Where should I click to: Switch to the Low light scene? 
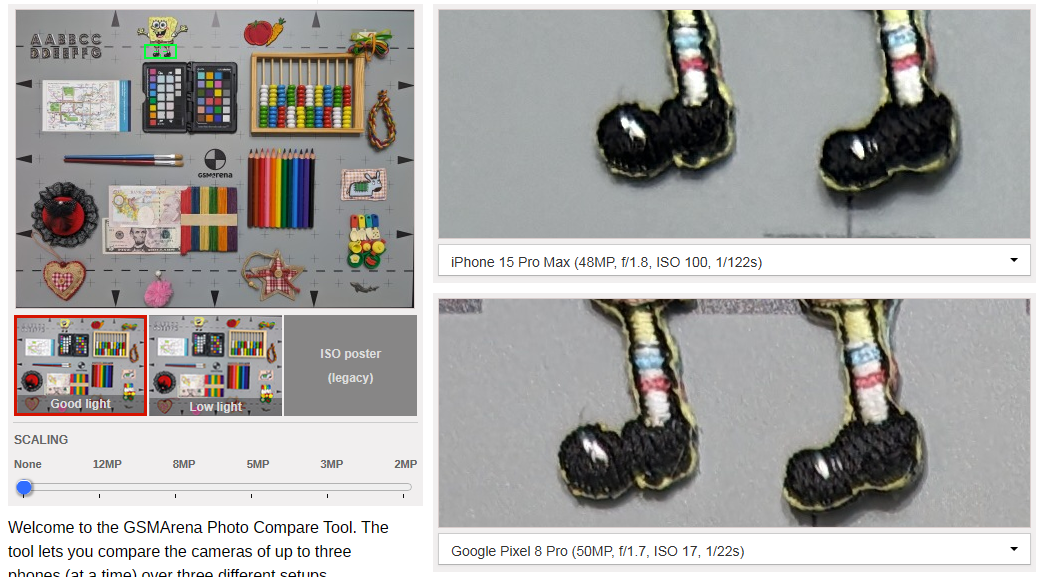[216, 365]
